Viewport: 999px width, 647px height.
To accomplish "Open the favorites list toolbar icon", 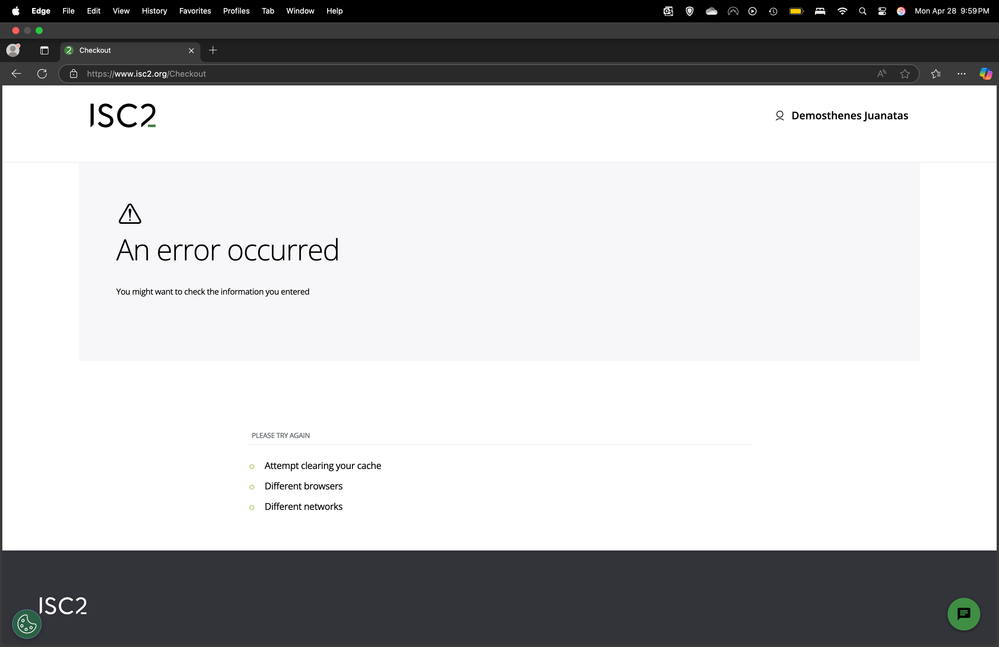I will 936,73.
